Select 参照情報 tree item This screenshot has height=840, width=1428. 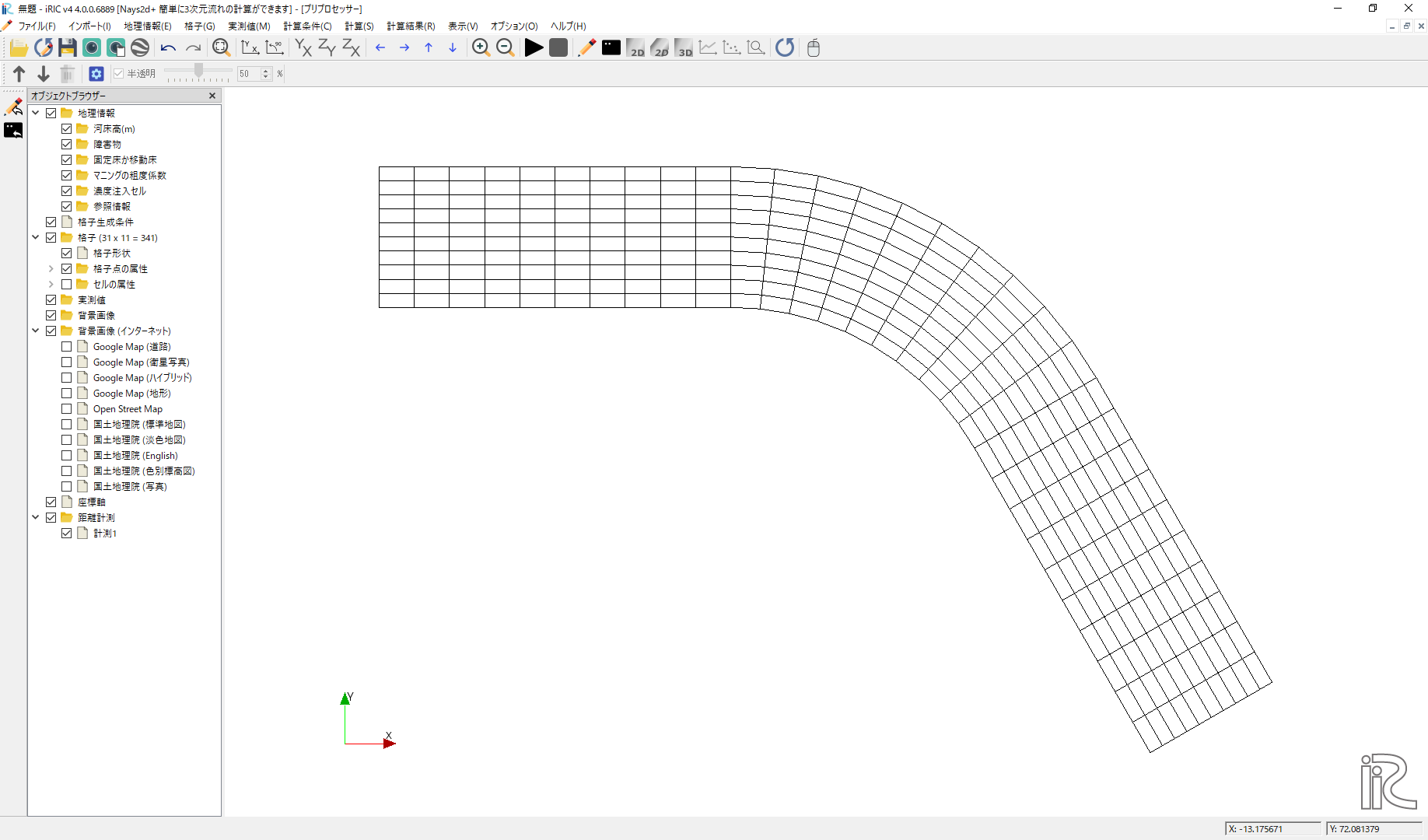(112, 207)
